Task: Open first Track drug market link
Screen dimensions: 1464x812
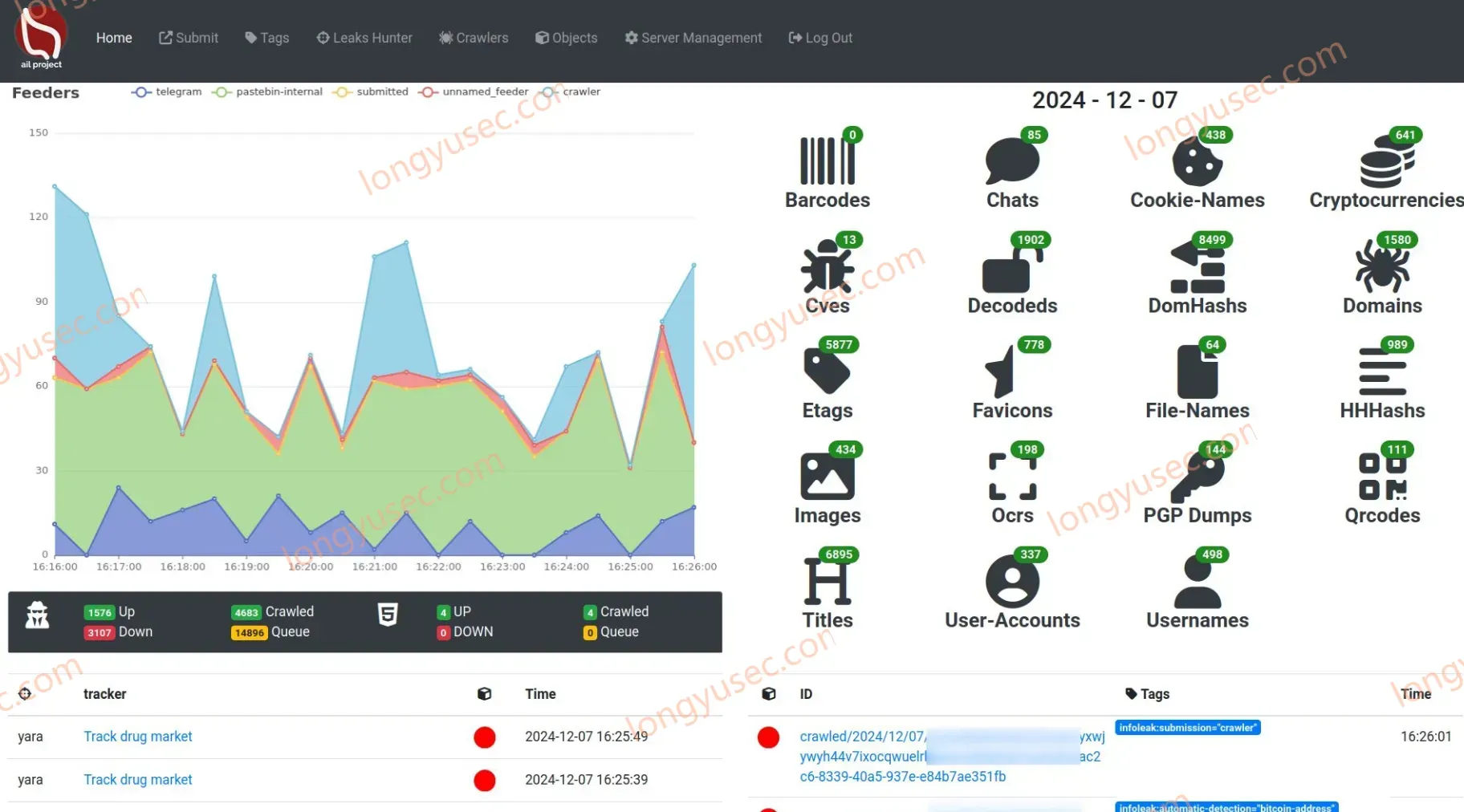Action: coord(138,737)
